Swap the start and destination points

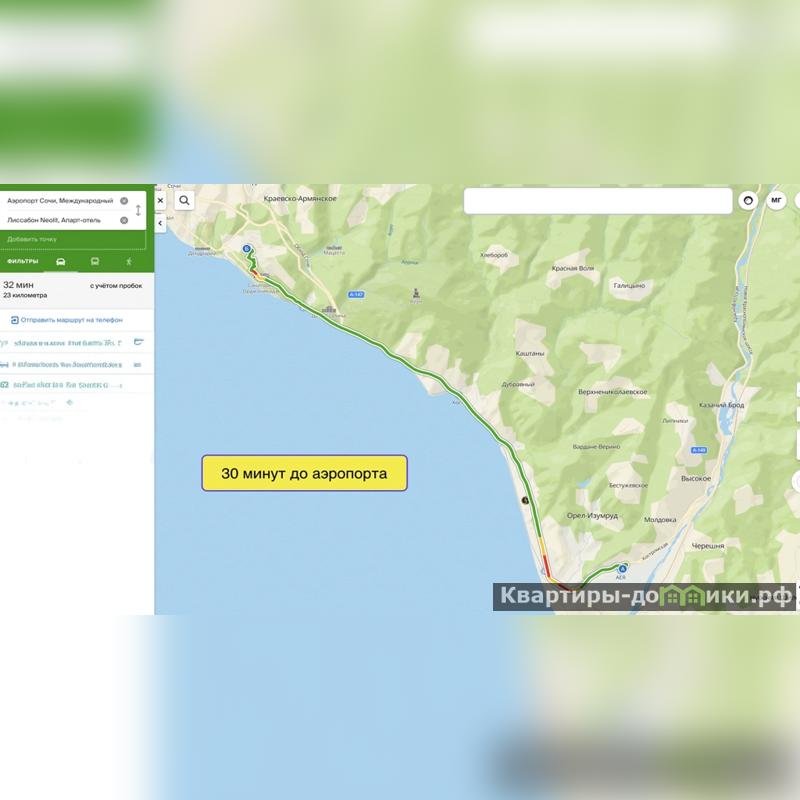pos(138,210)
